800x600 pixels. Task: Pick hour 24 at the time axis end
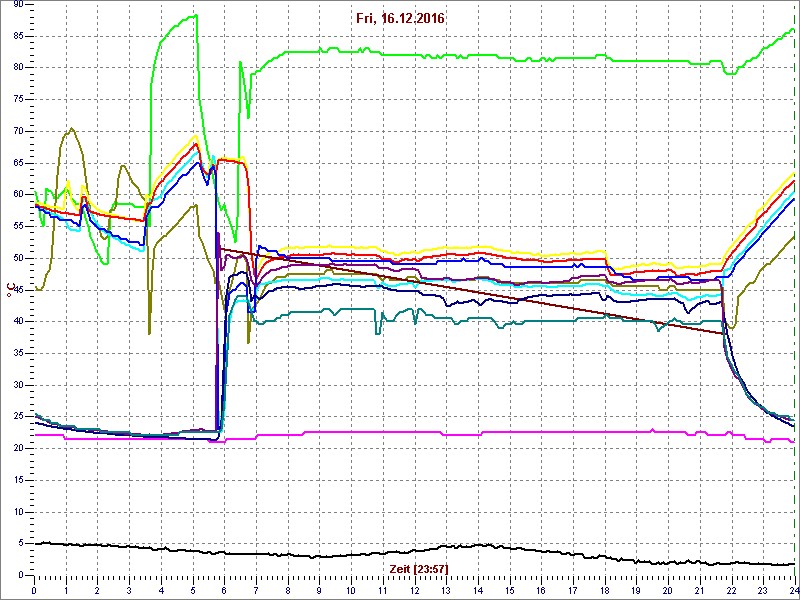coord(791,590)
